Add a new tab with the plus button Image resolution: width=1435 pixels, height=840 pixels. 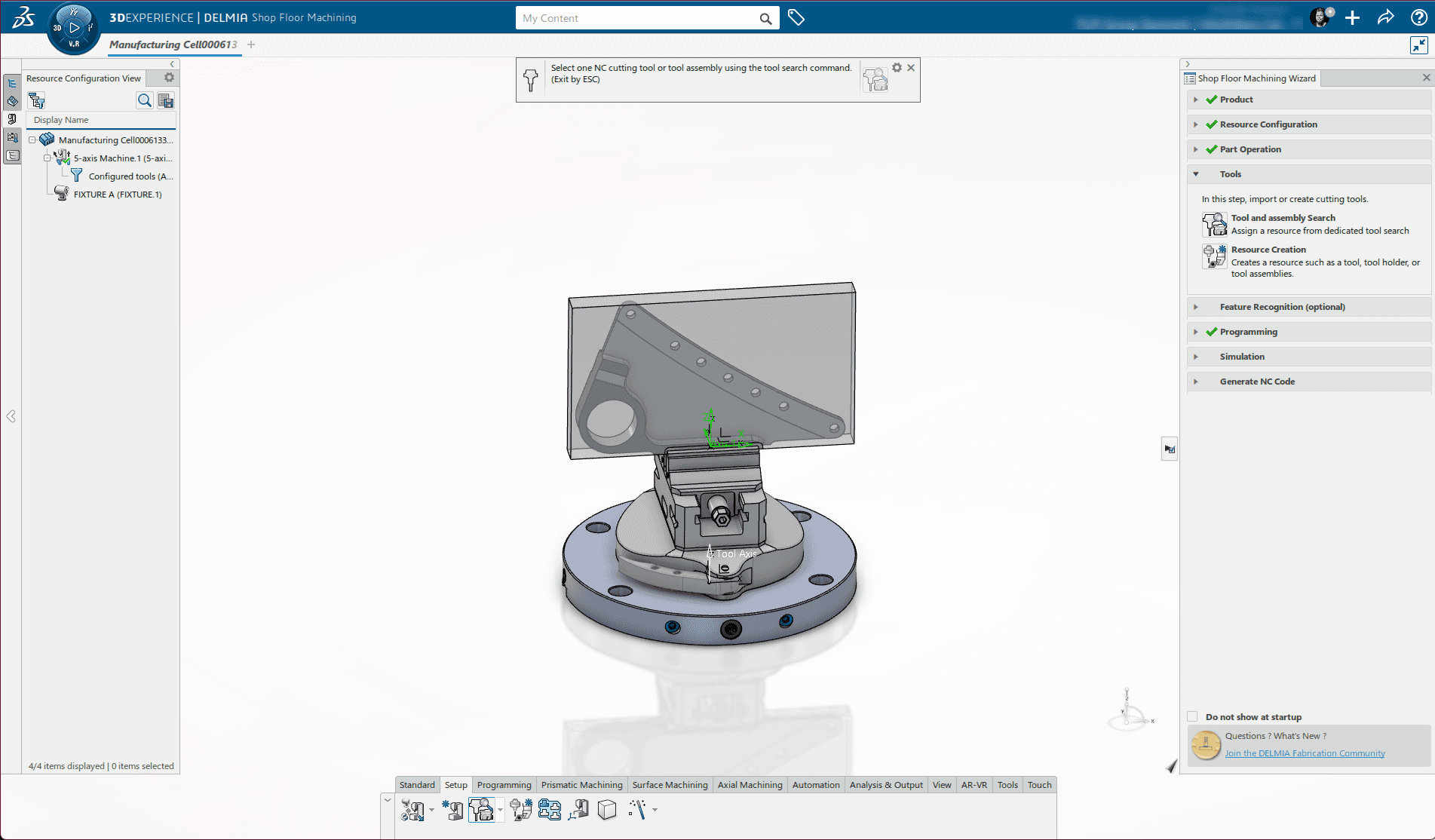251,44
